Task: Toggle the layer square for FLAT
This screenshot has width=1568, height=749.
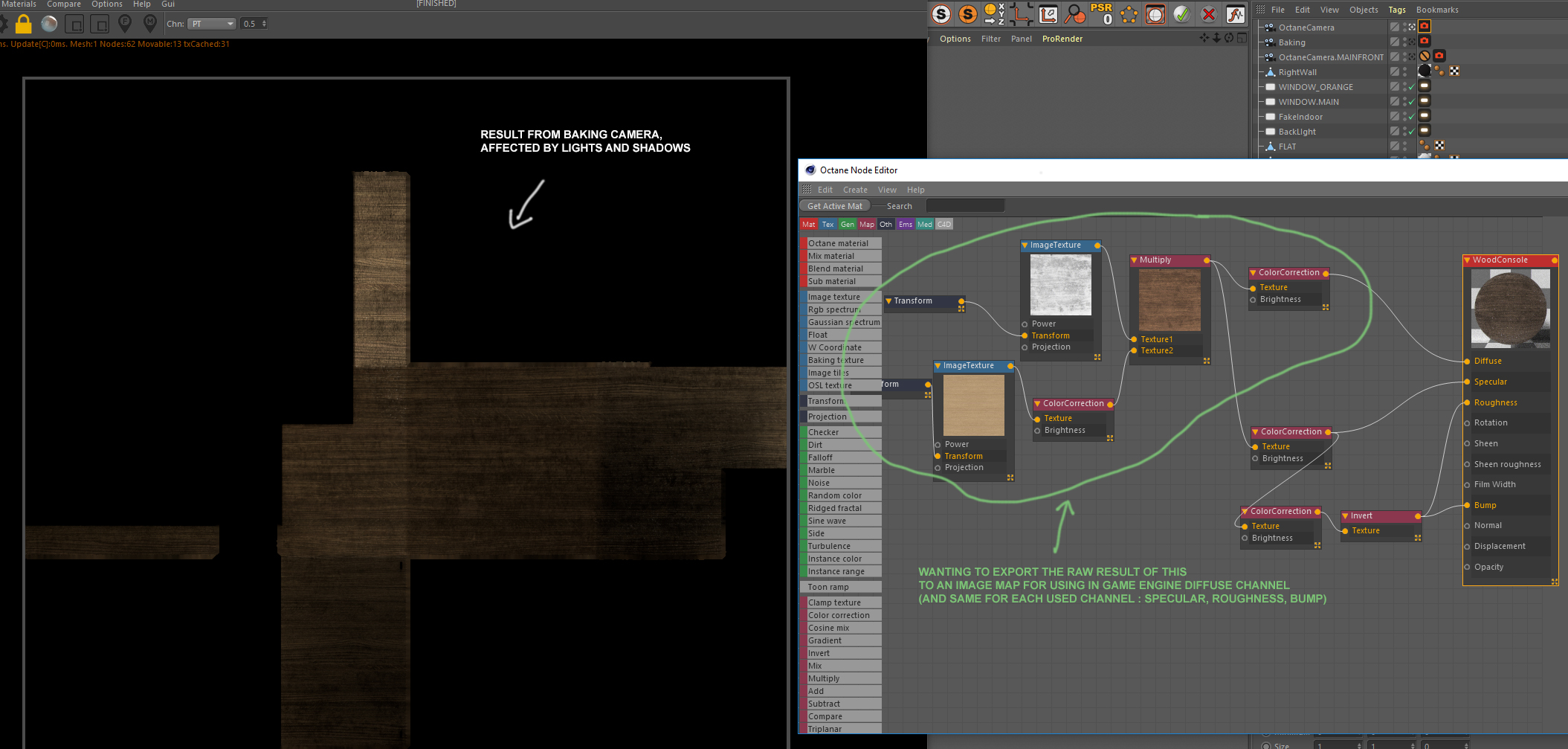Action: click(x=1395, y=147)
